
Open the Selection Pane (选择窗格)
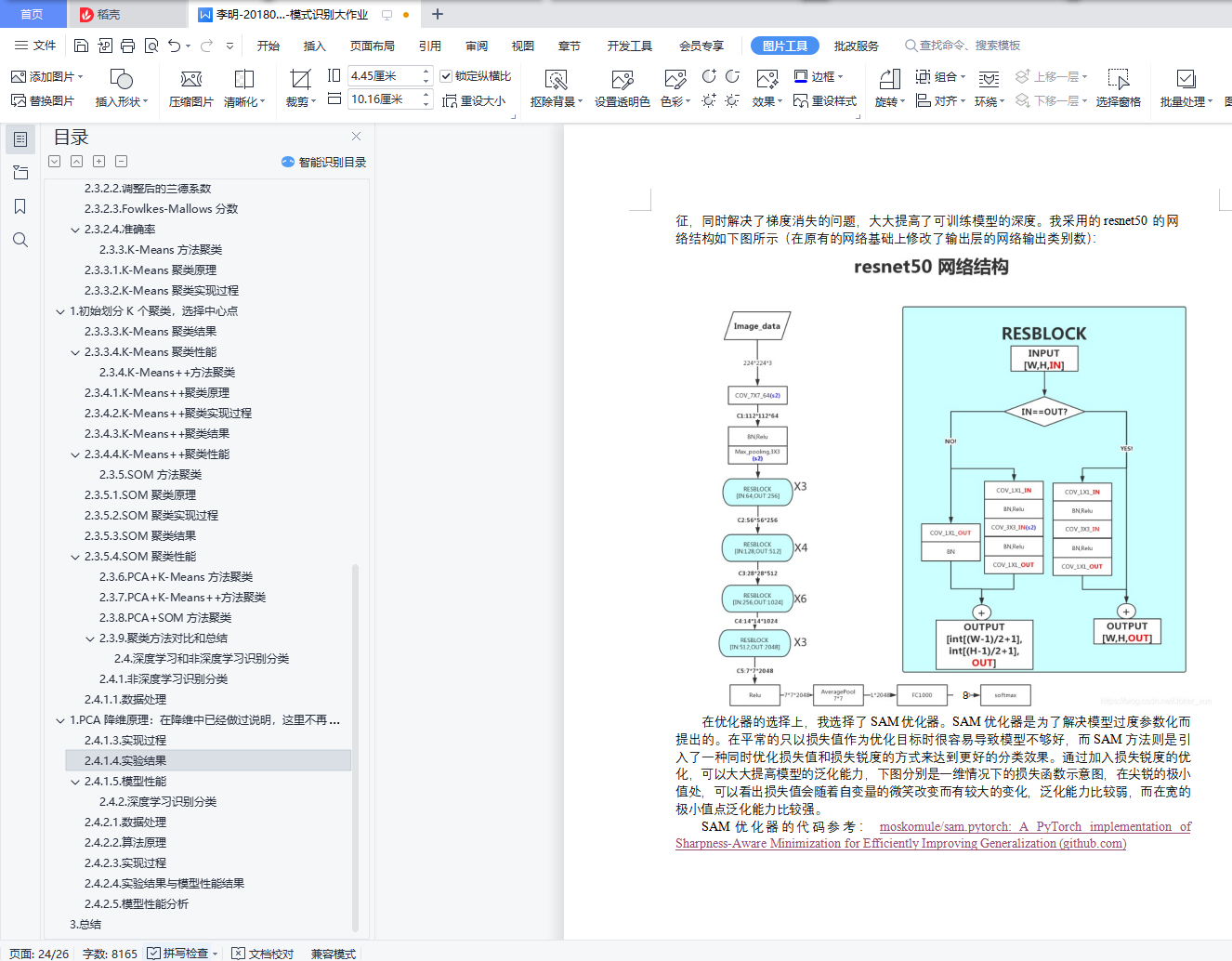click(x=1119, y=88)
